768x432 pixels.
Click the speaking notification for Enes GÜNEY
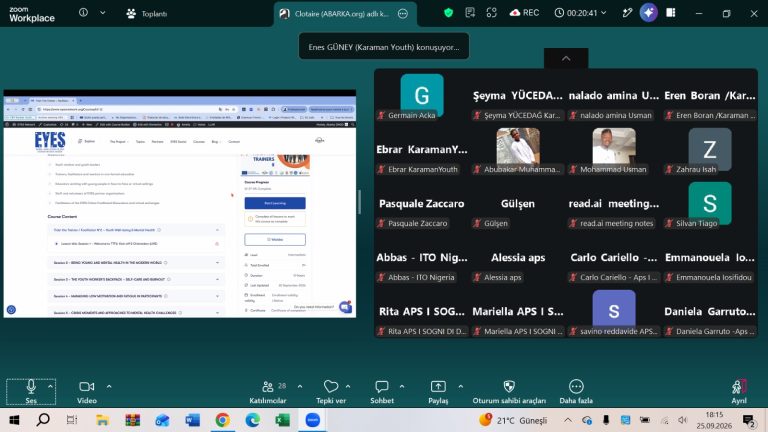click(384, 47)
